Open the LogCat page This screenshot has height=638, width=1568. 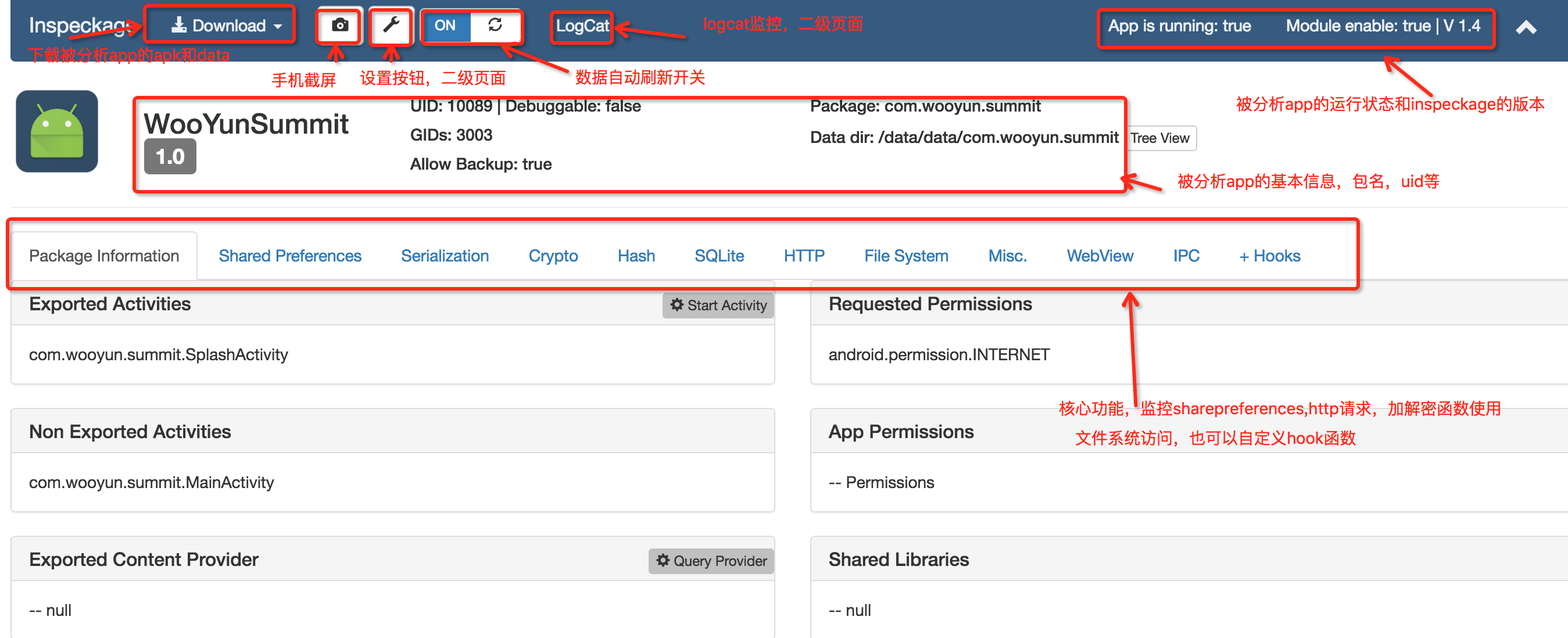582,26
